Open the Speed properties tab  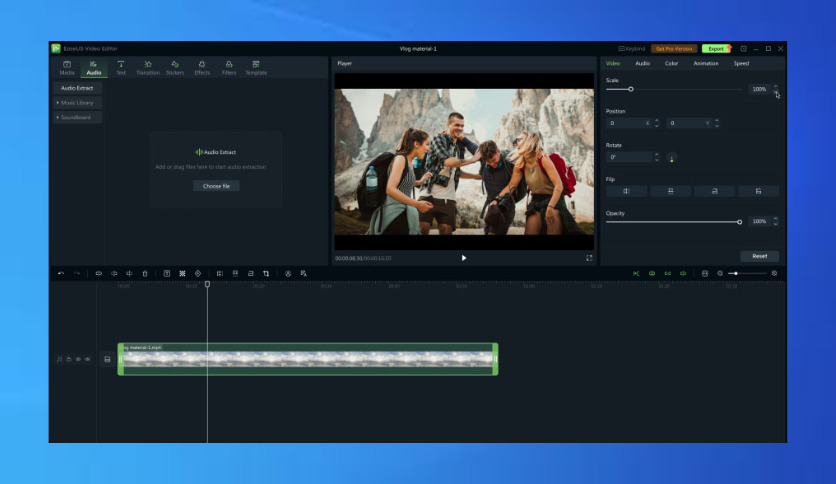[x=741, y=63]
